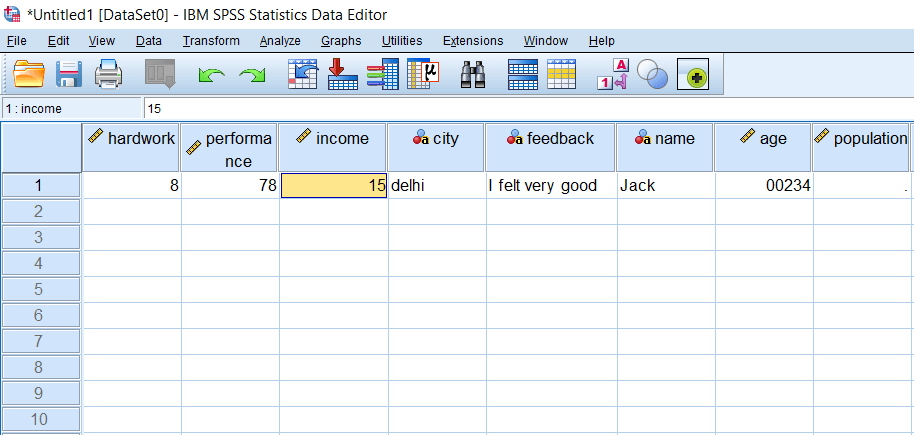Toggle value labels icon
Image resolution: width=914 pixels, height=435 pixels.
click(x=613, y=74)
